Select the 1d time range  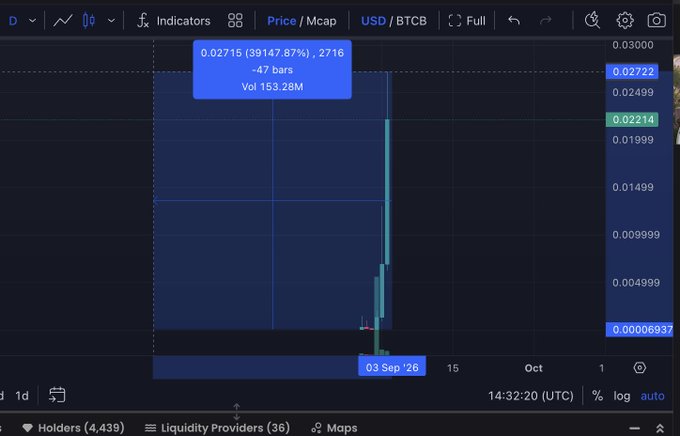click(x=22, y=396)
